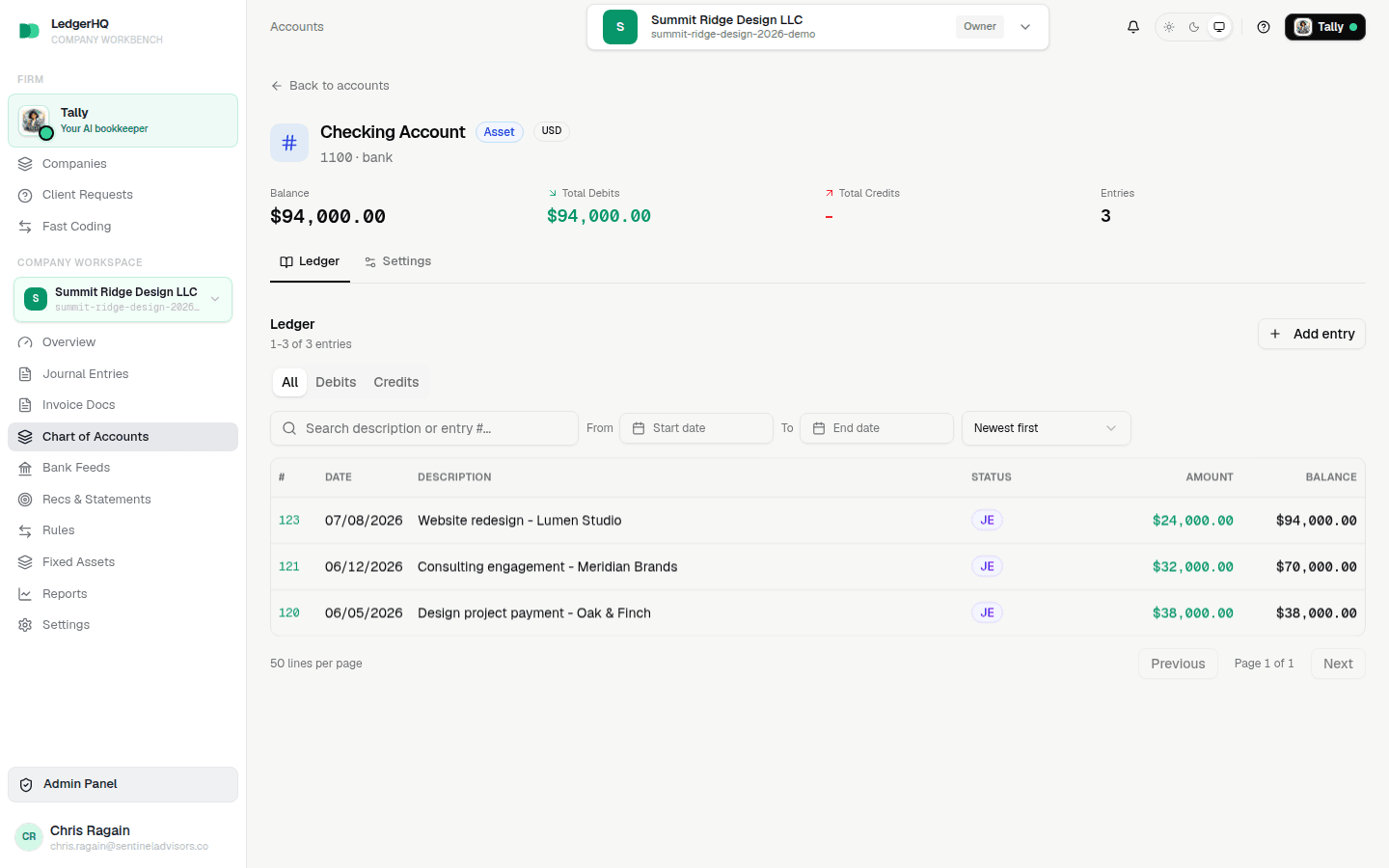Image resolution: width=1389 pixels, height=868 pixels.
Task: Click JE badge for Website redesign row
Action: (987, 520)
